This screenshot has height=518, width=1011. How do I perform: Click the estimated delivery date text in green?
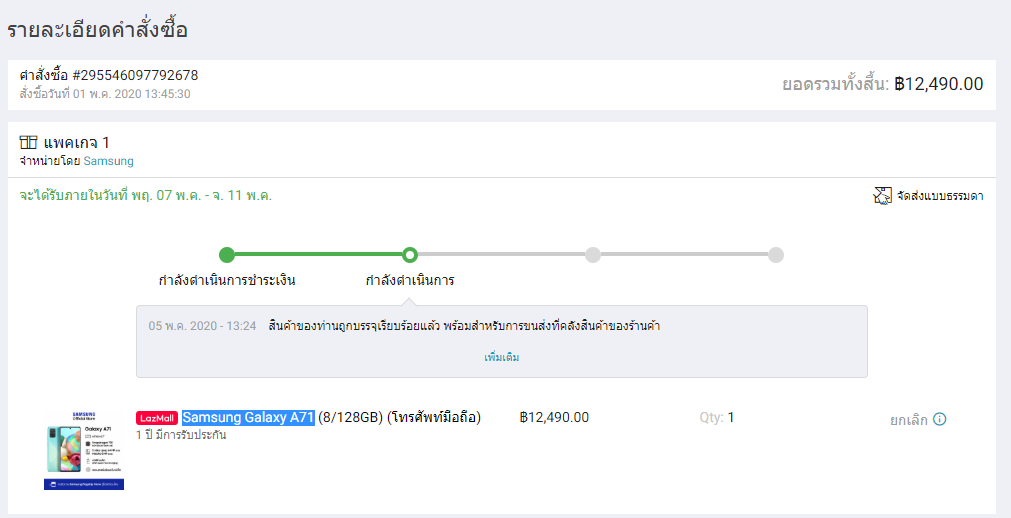[x=145, y=195]
